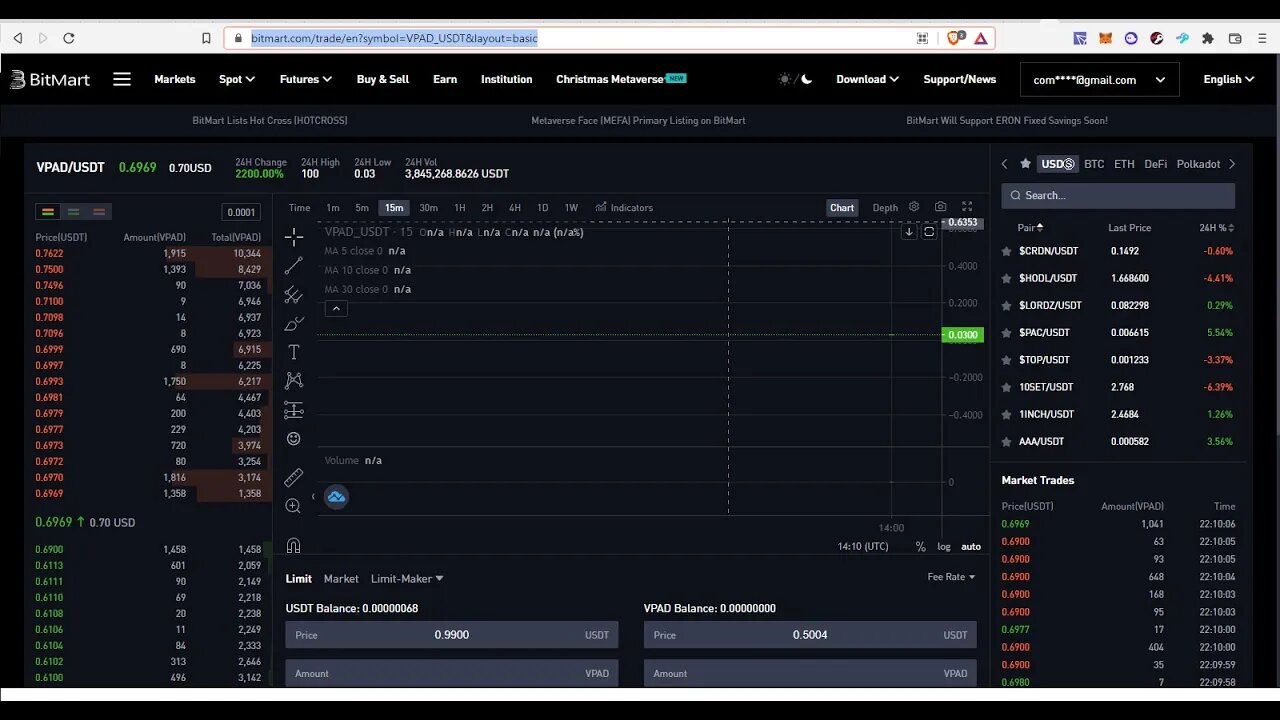Screen dimensions: 1280x720
Task: Click the sell Amount VPAD field
Action: click(810, 674)
